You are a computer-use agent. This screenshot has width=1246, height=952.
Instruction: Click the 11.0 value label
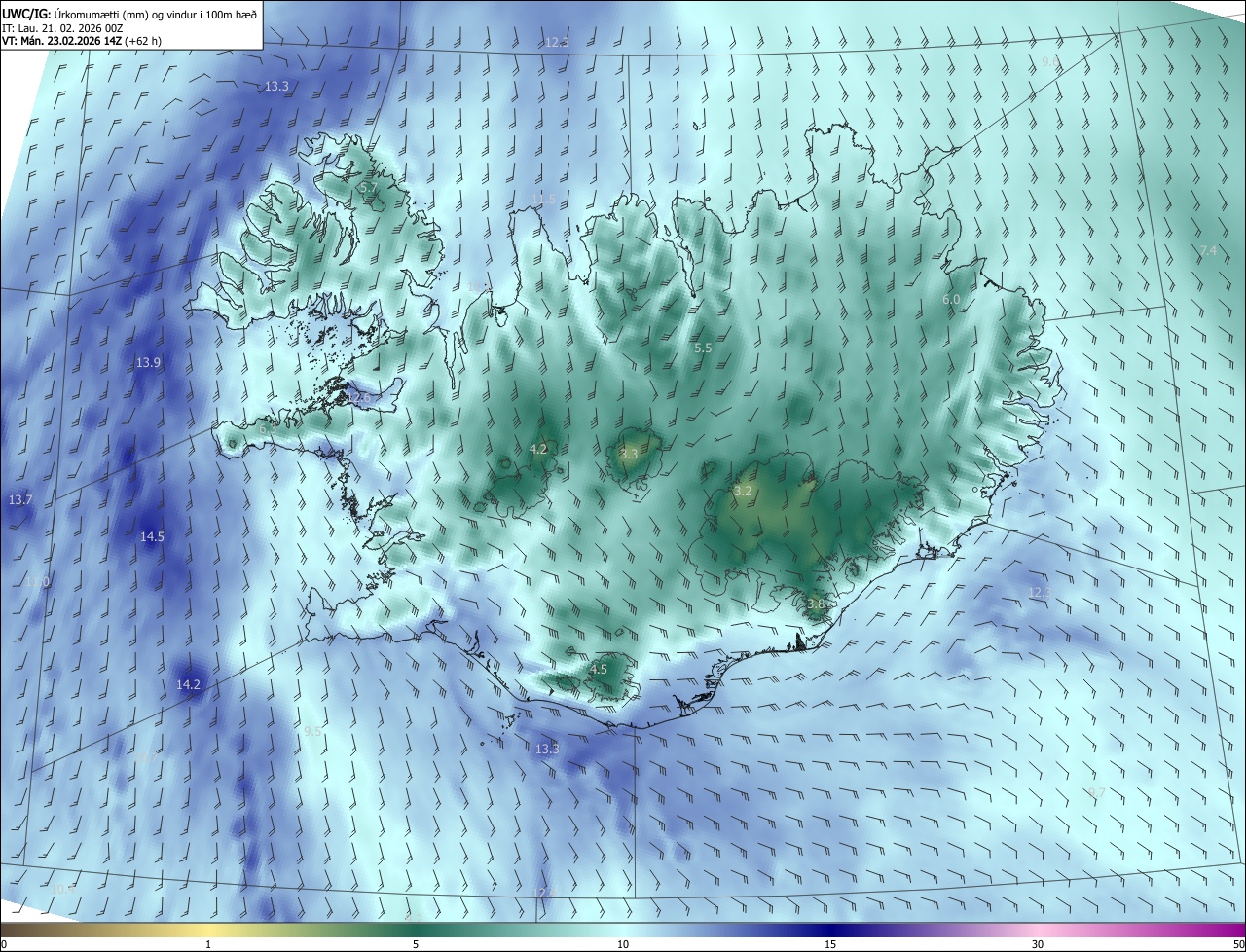pos(37,581)
